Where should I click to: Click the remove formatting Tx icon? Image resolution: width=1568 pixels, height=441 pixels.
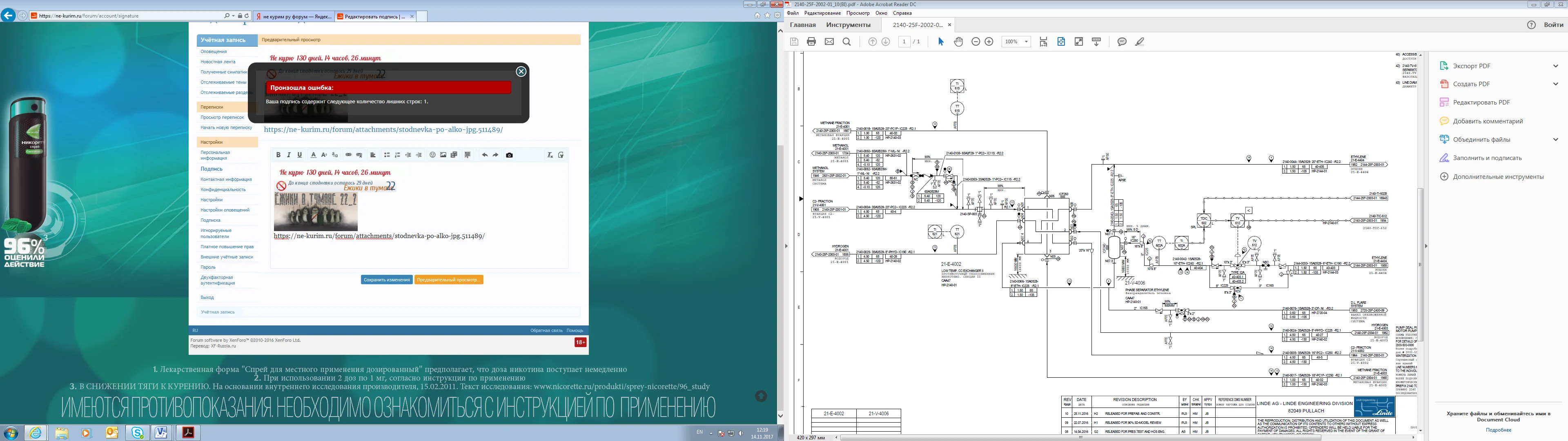tap(550, 155)
